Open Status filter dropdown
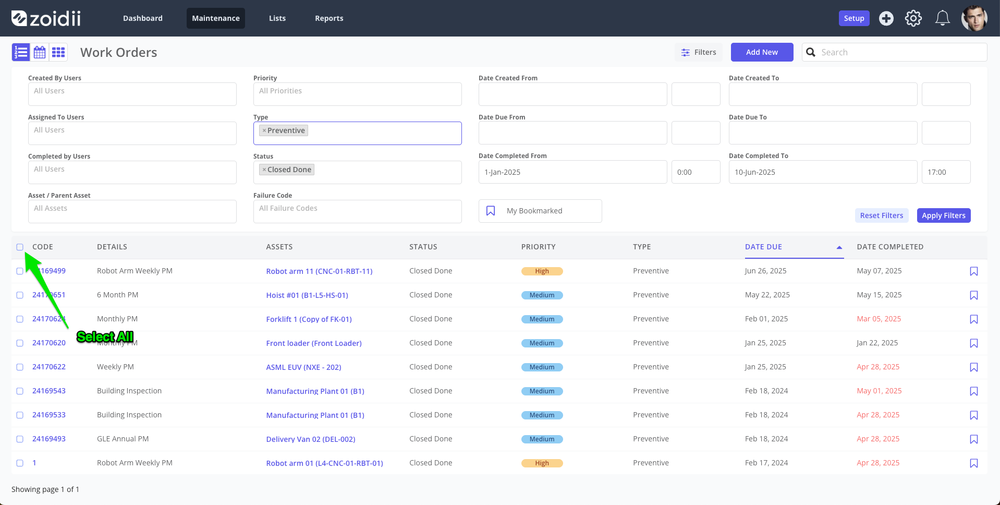Screen dimensions: 1000x505 [x=357, y=172]
